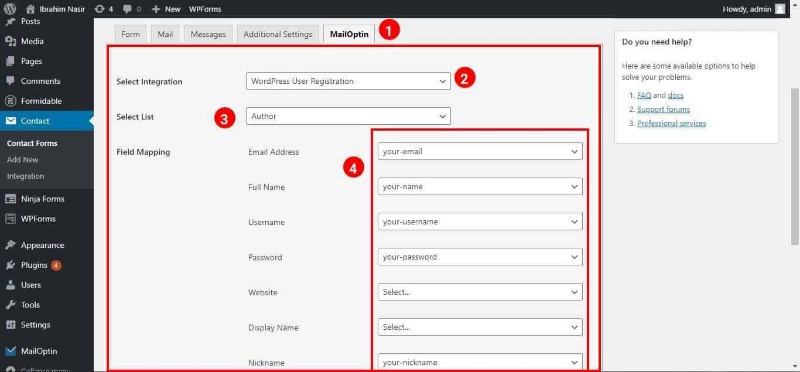
Task: Click the WordPress logo icon
Action: click(10, 9)
